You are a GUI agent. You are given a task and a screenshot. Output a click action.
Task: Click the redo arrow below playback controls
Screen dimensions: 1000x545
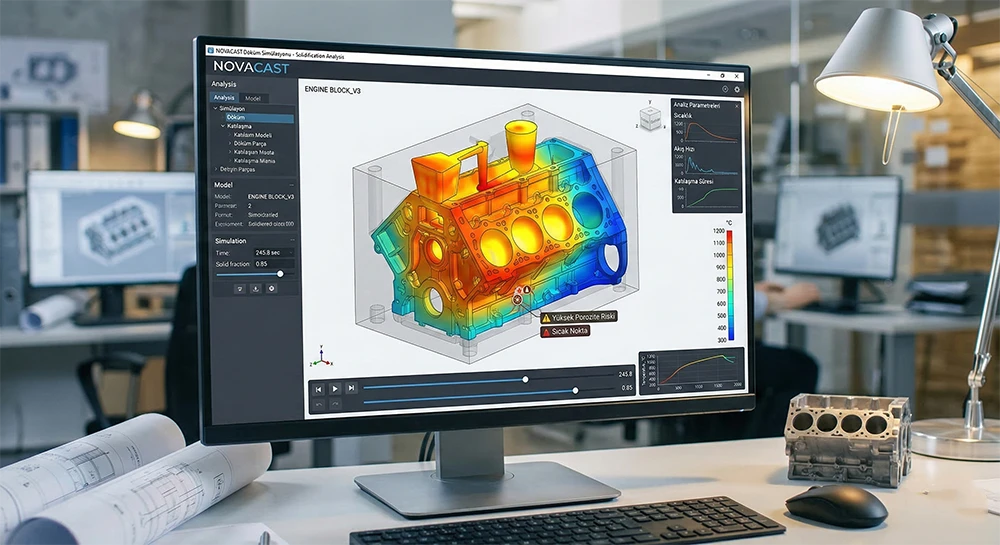click(x=334, y=403)
